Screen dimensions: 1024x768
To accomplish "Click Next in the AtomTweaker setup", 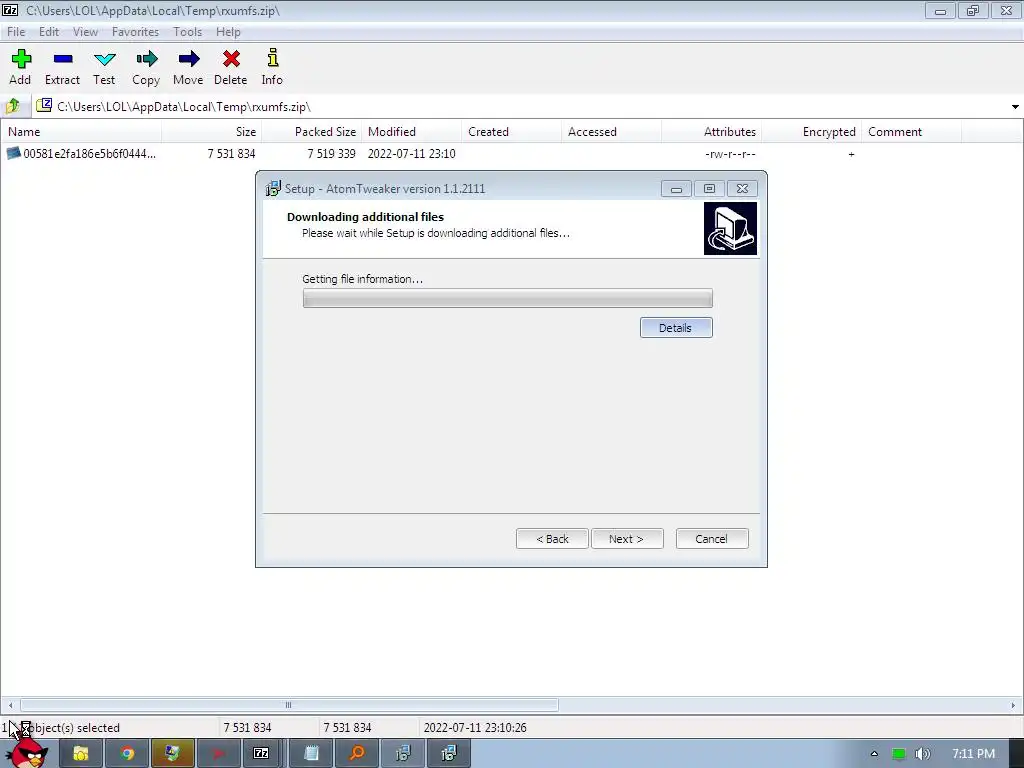I will pos(627,539).
